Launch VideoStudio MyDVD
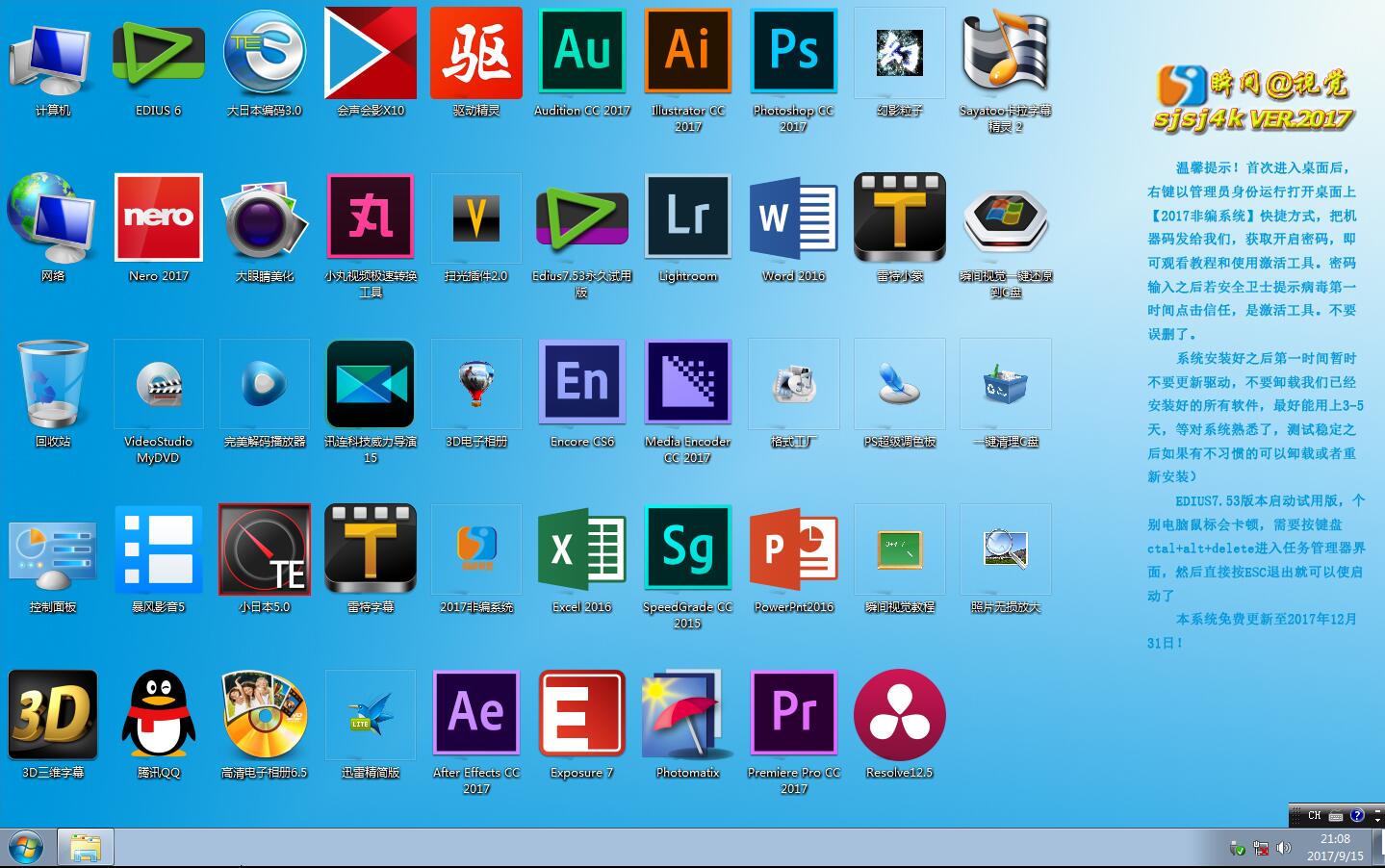Viewport: 1385px width, 868px height. point(159,384)
